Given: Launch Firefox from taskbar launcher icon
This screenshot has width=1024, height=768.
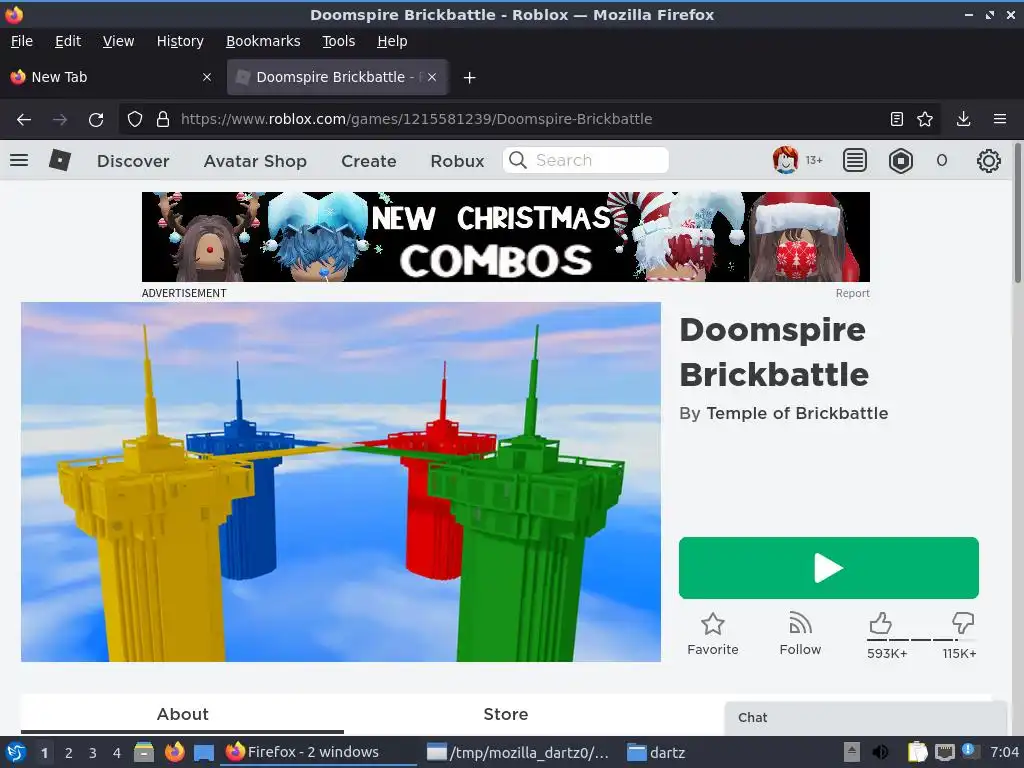Looking at the screenshot, I should point(174,752).
